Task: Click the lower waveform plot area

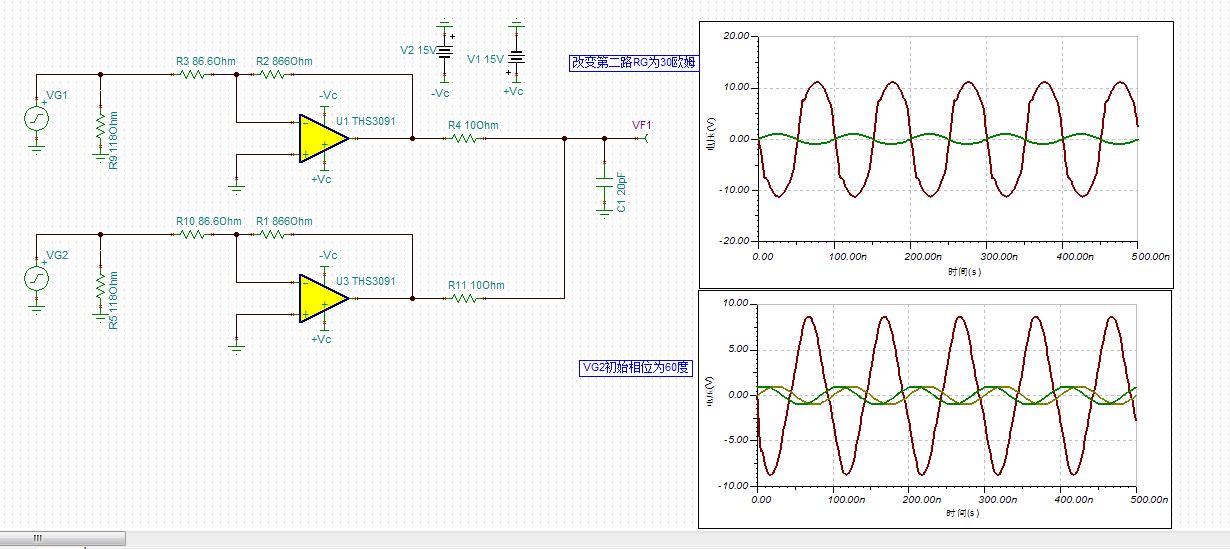Action: click(x=949, y=393)
